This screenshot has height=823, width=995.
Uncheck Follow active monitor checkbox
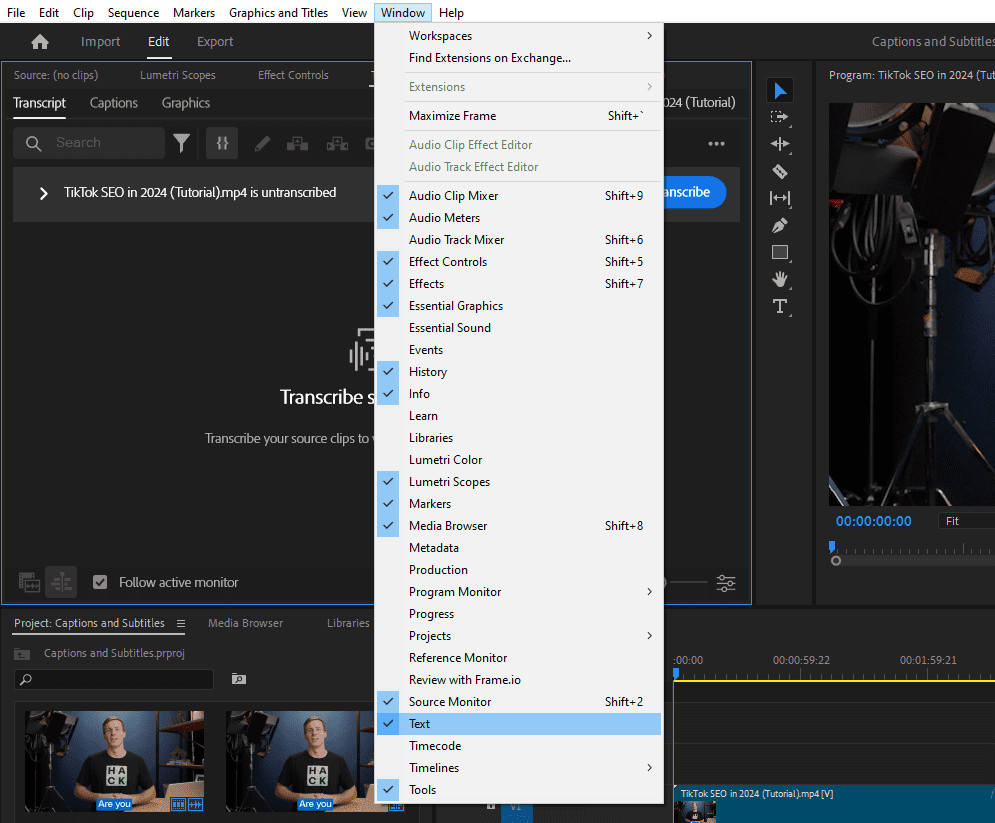pos(100,582)
